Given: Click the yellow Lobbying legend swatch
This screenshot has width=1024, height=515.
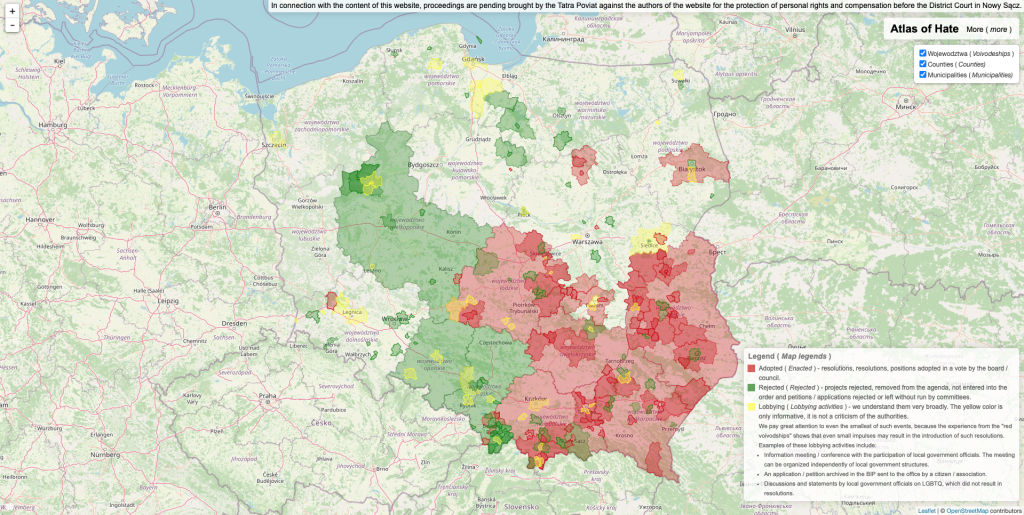Looking at the screenshot, I should 752,407.
